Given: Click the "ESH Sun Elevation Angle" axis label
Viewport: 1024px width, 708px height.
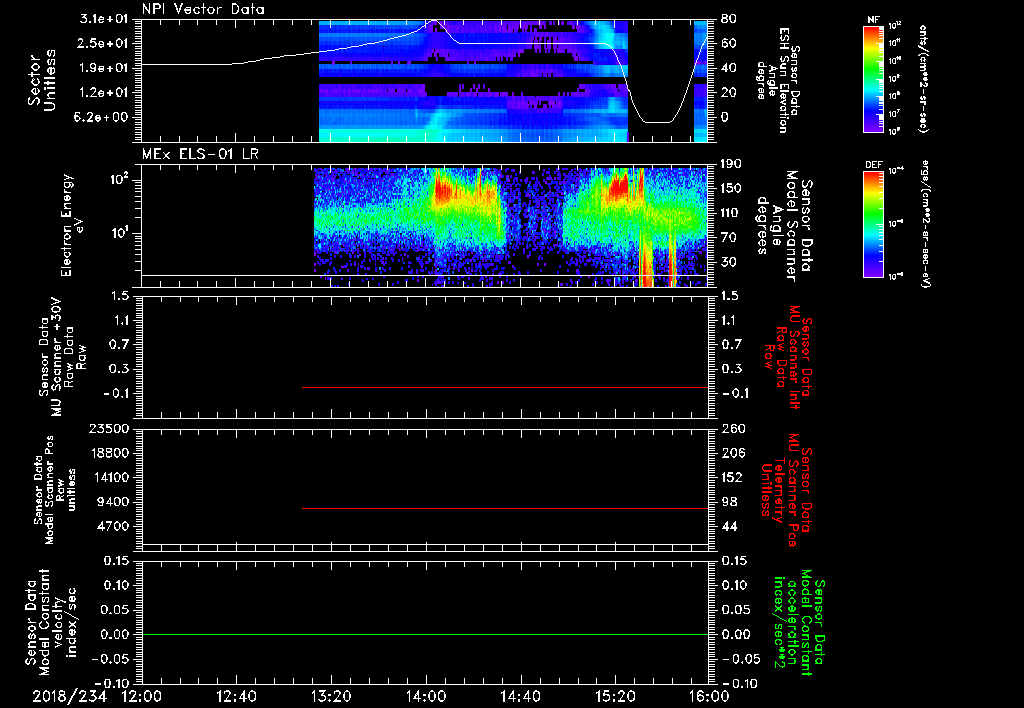Looking at the screenshot, I should click(780, 80).
